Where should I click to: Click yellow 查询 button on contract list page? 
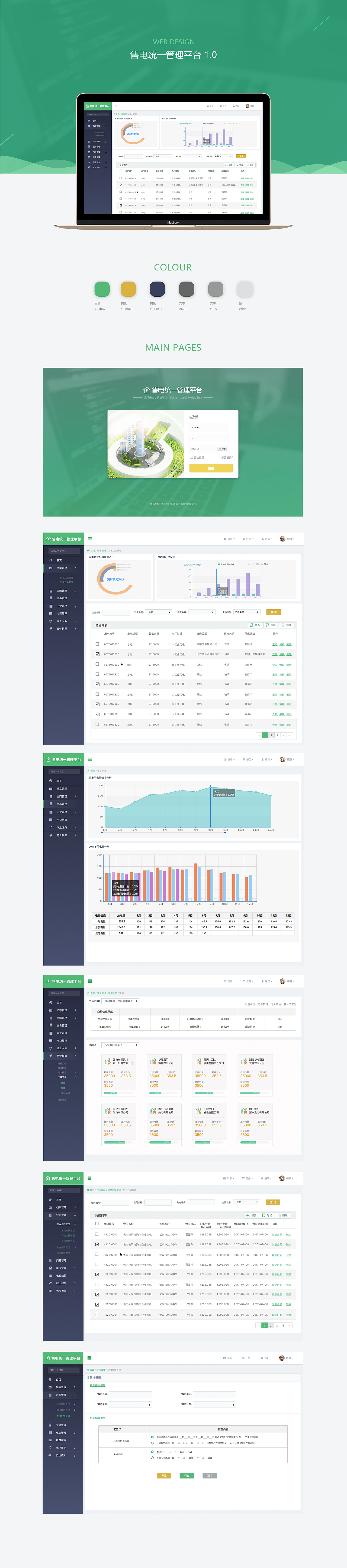[x=273, y=1203]
